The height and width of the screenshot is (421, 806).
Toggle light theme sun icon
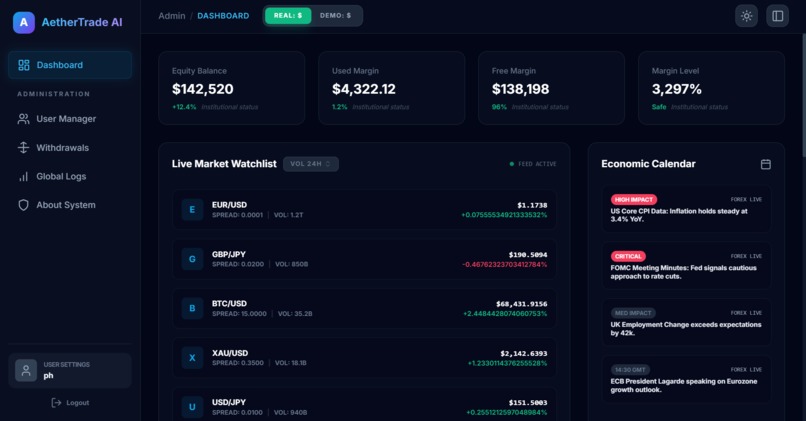coord(746,16)
